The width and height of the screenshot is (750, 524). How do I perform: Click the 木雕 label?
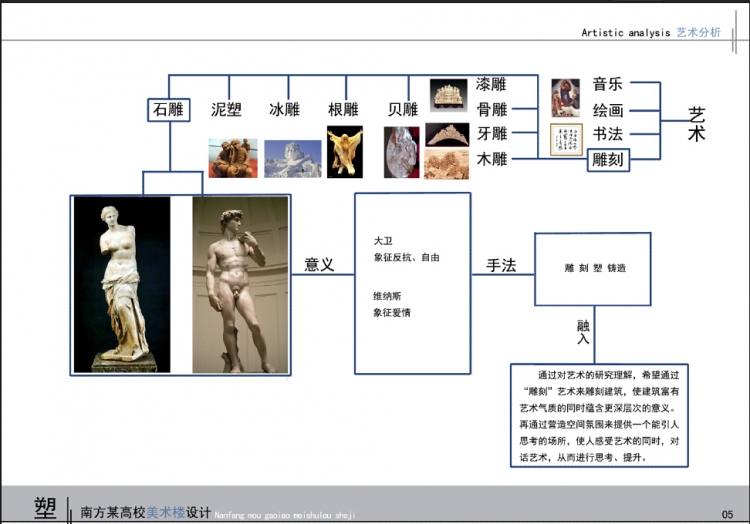[x=492, y=159]
